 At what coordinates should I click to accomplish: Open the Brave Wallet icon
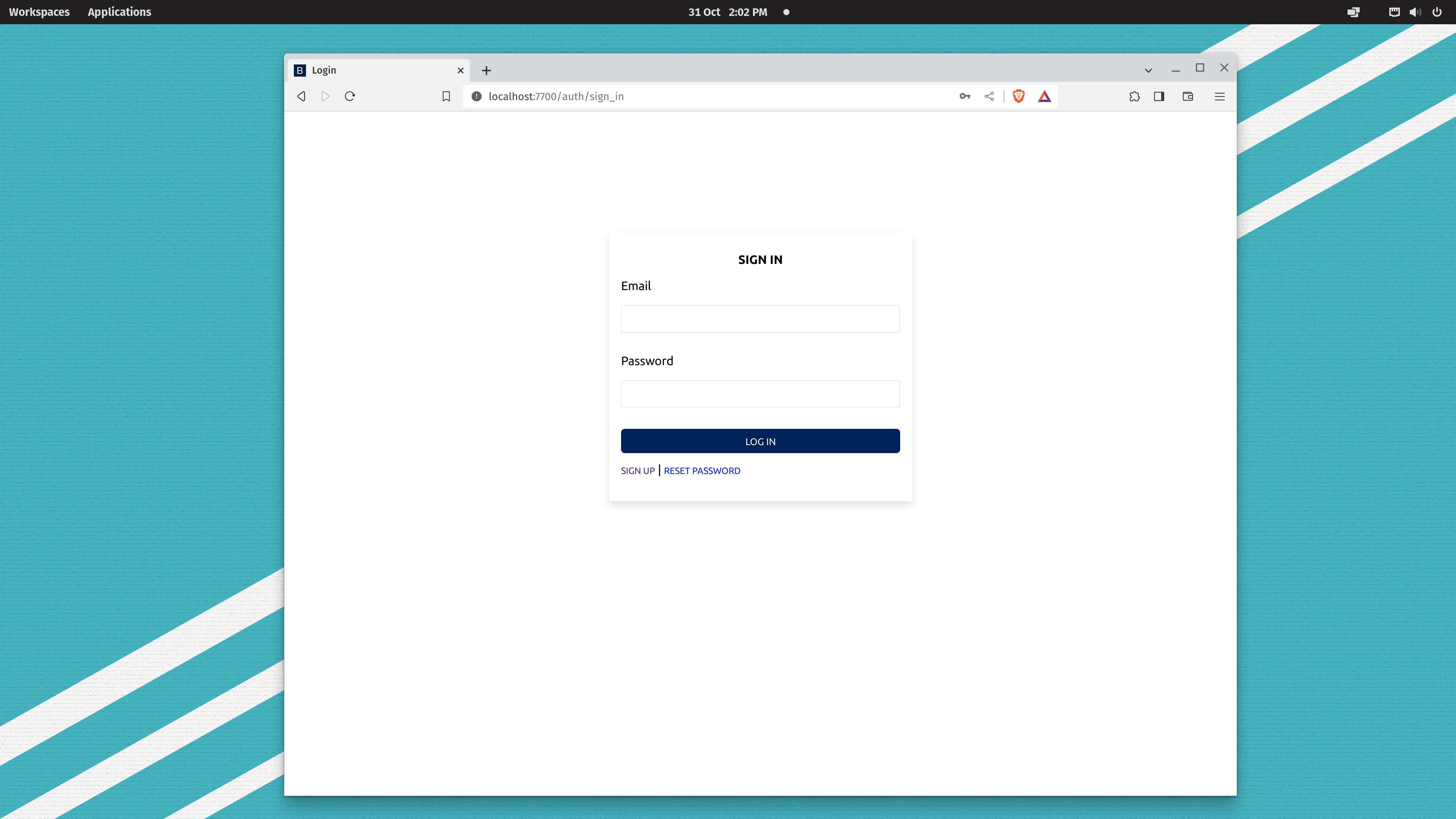1188,97
